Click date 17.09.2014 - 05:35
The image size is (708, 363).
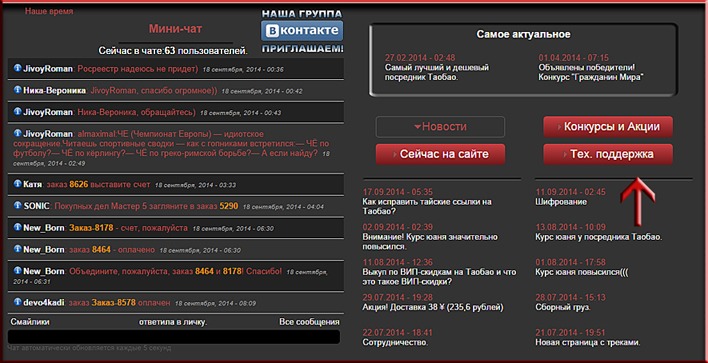(x=397, y=192)
